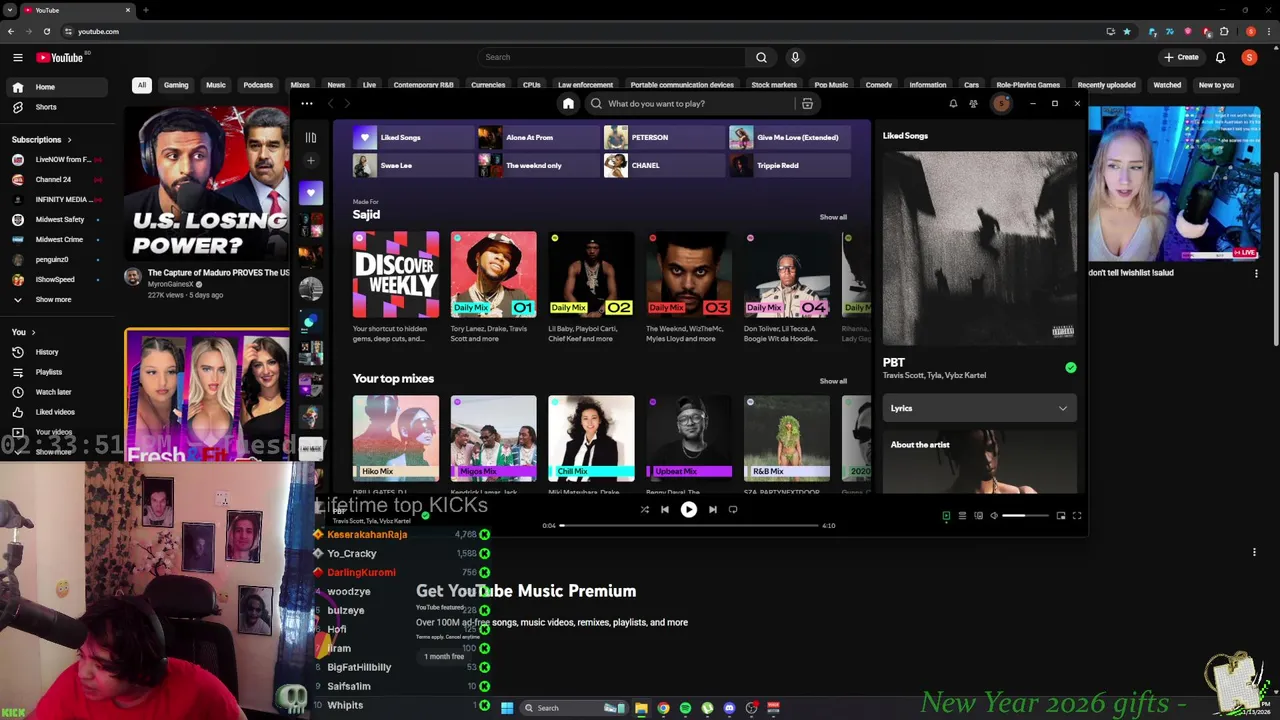
Task: Show all Made For Sajid mixes
Action: [x=833, y=217]
